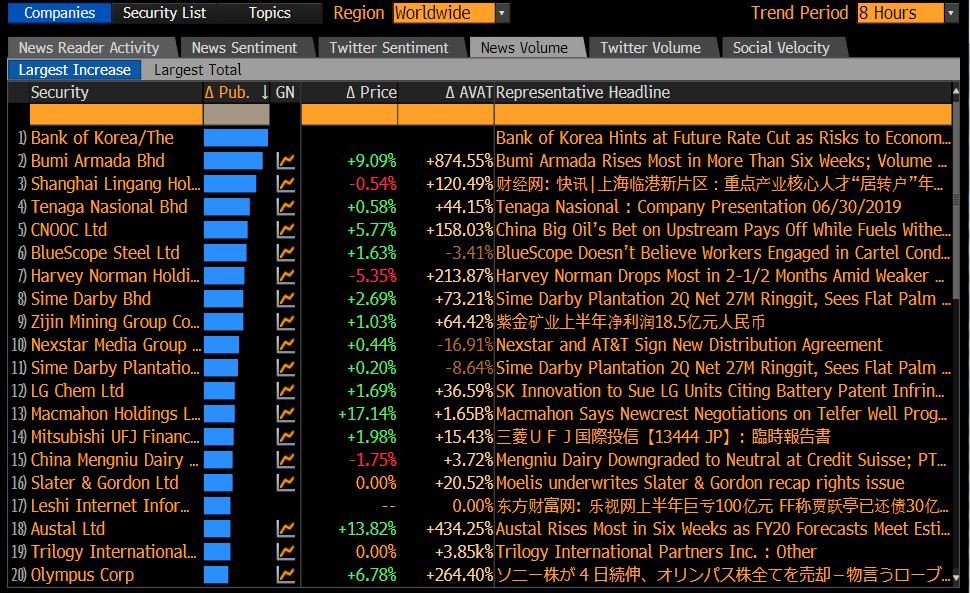970x593 pixels.
Task: Open chart icon for Shanghai Lingang row
Action: [285, 184]
